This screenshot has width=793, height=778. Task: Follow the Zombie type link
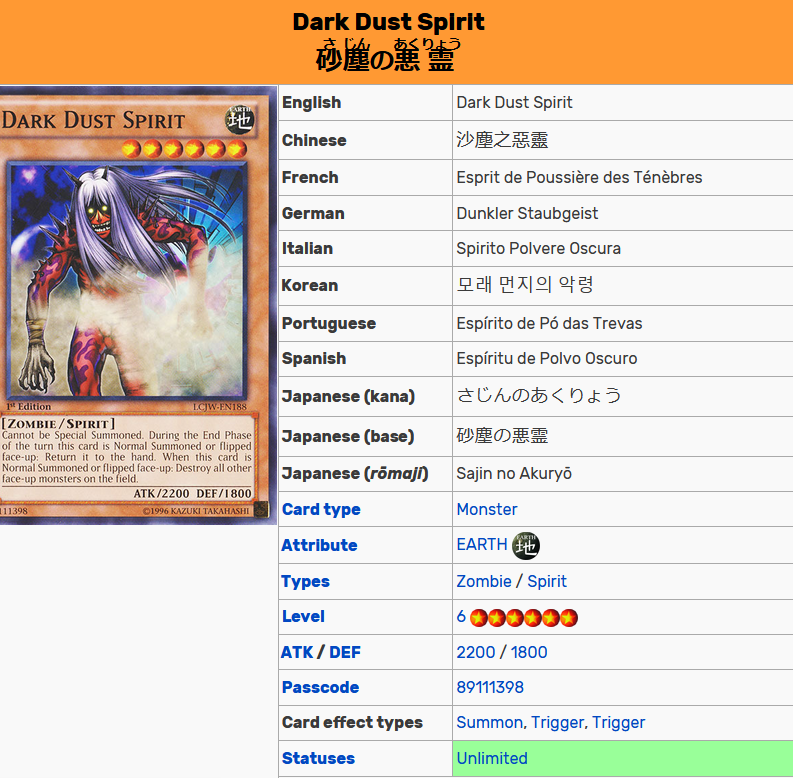(x=484, y=581)
